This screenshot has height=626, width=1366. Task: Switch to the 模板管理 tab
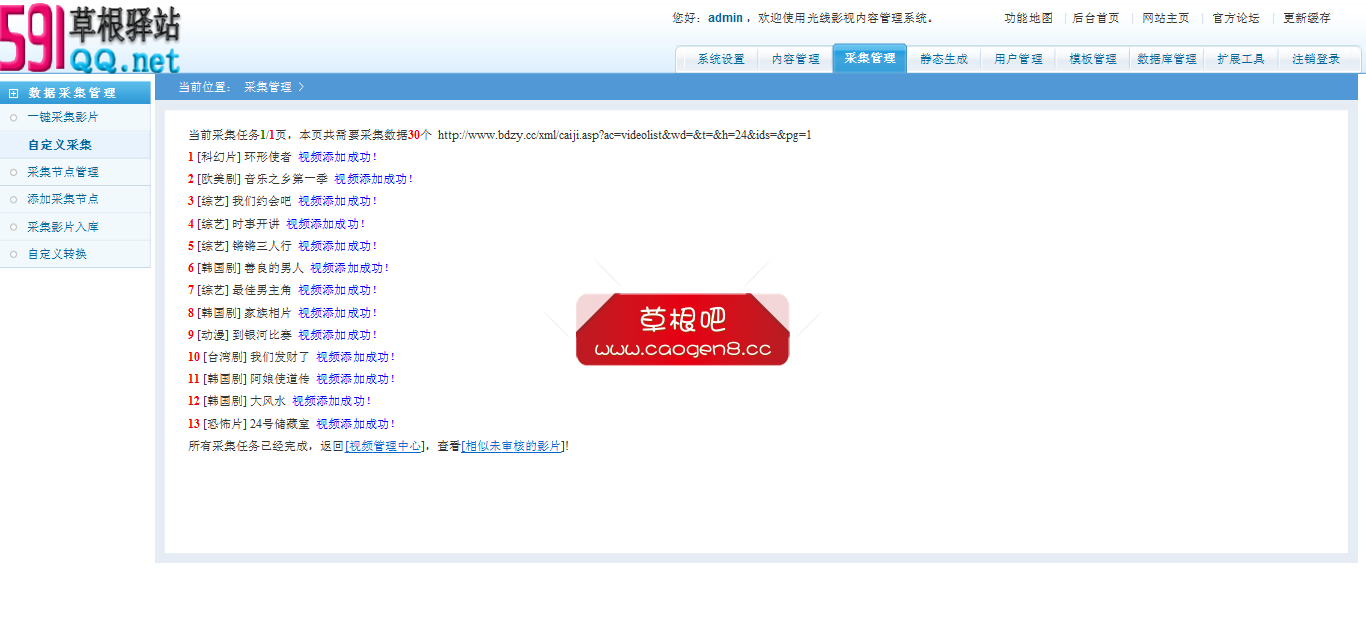1091,58
